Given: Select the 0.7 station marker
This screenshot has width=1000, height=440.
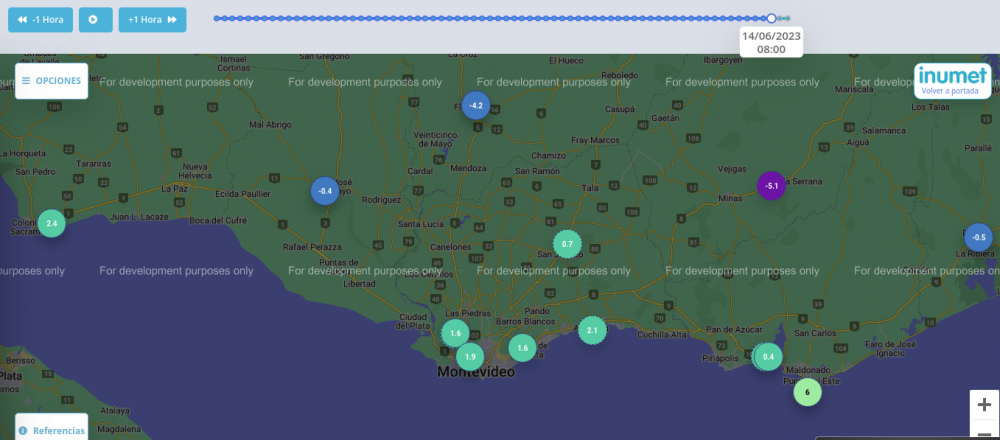Looking at the screenshot, I should pos(567,244).
